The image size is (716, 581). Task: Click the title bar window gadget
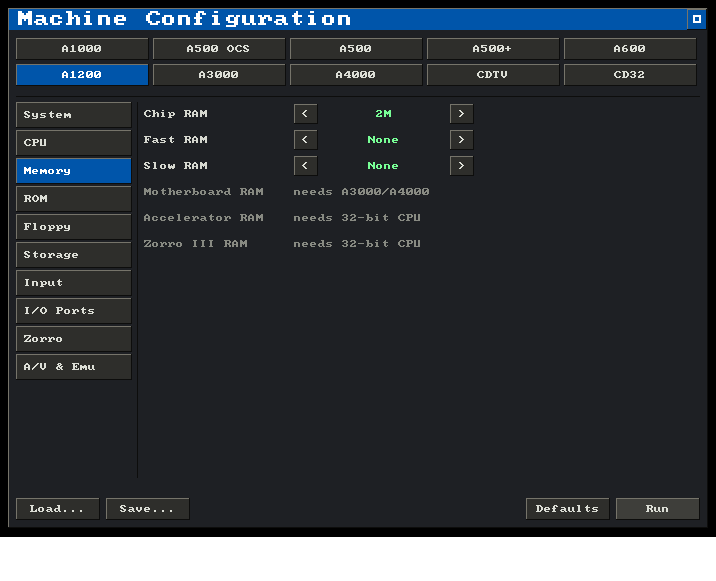pos(697,19)
